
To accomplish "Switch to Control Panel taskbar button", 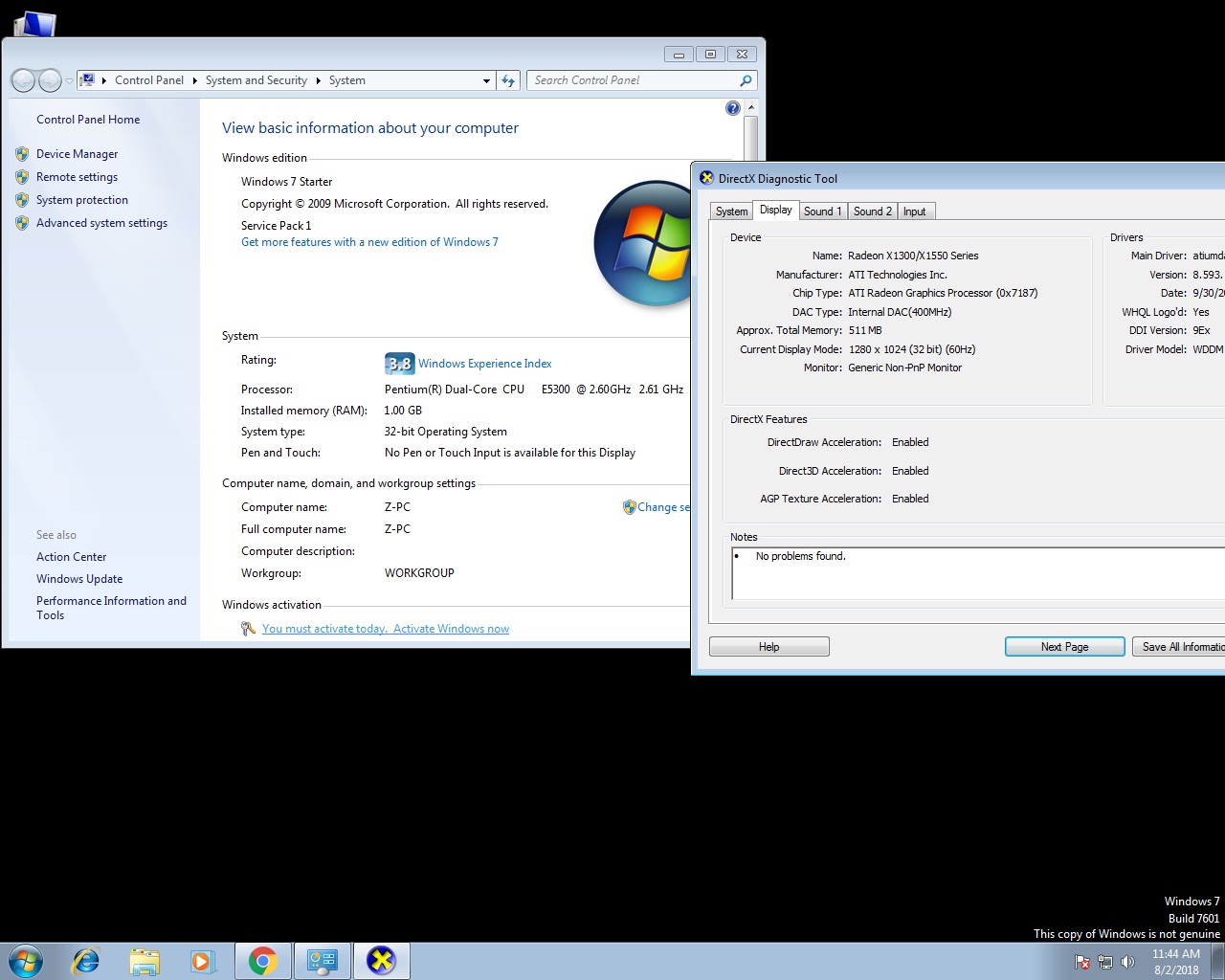I will pos(322,961).
